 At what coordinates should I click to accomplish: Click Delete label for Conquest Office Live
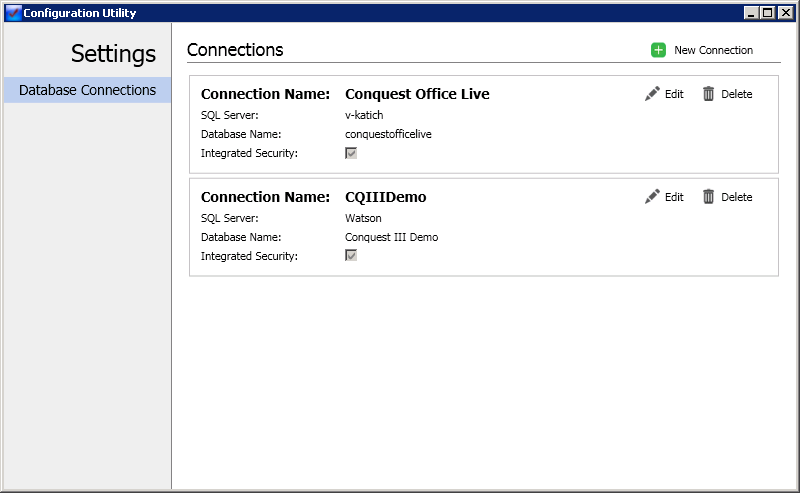coord(737,94)
